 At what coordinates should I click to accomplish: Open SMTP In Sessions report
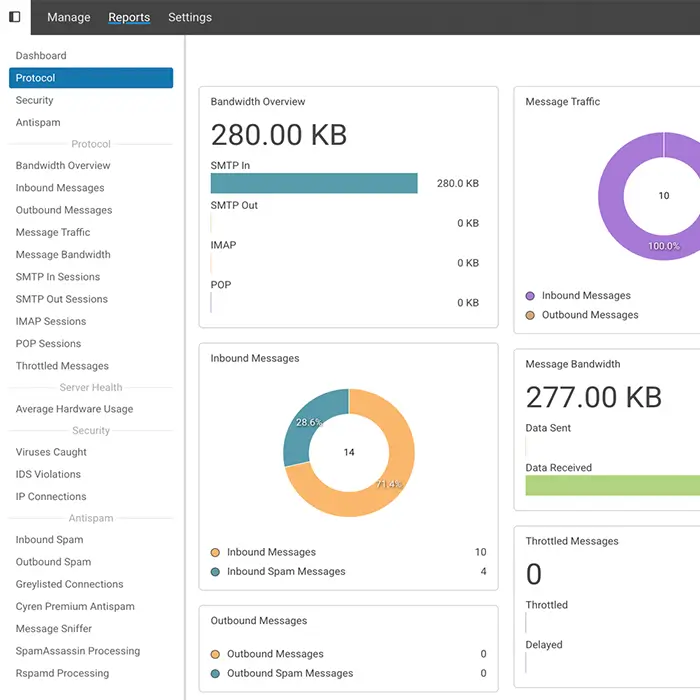[x=58, y=277]
